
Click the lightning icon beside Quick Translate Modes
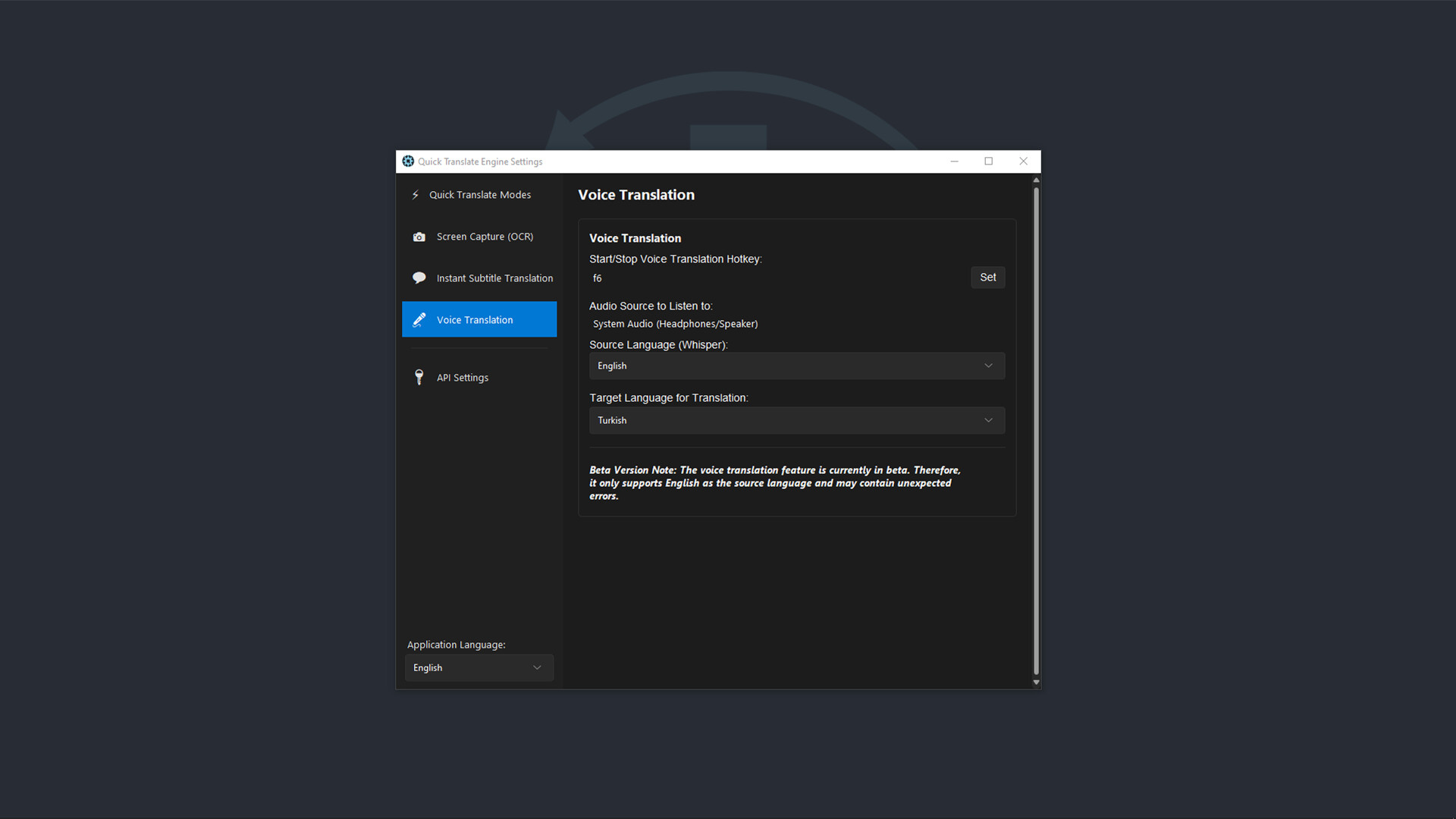pos(415,194)
